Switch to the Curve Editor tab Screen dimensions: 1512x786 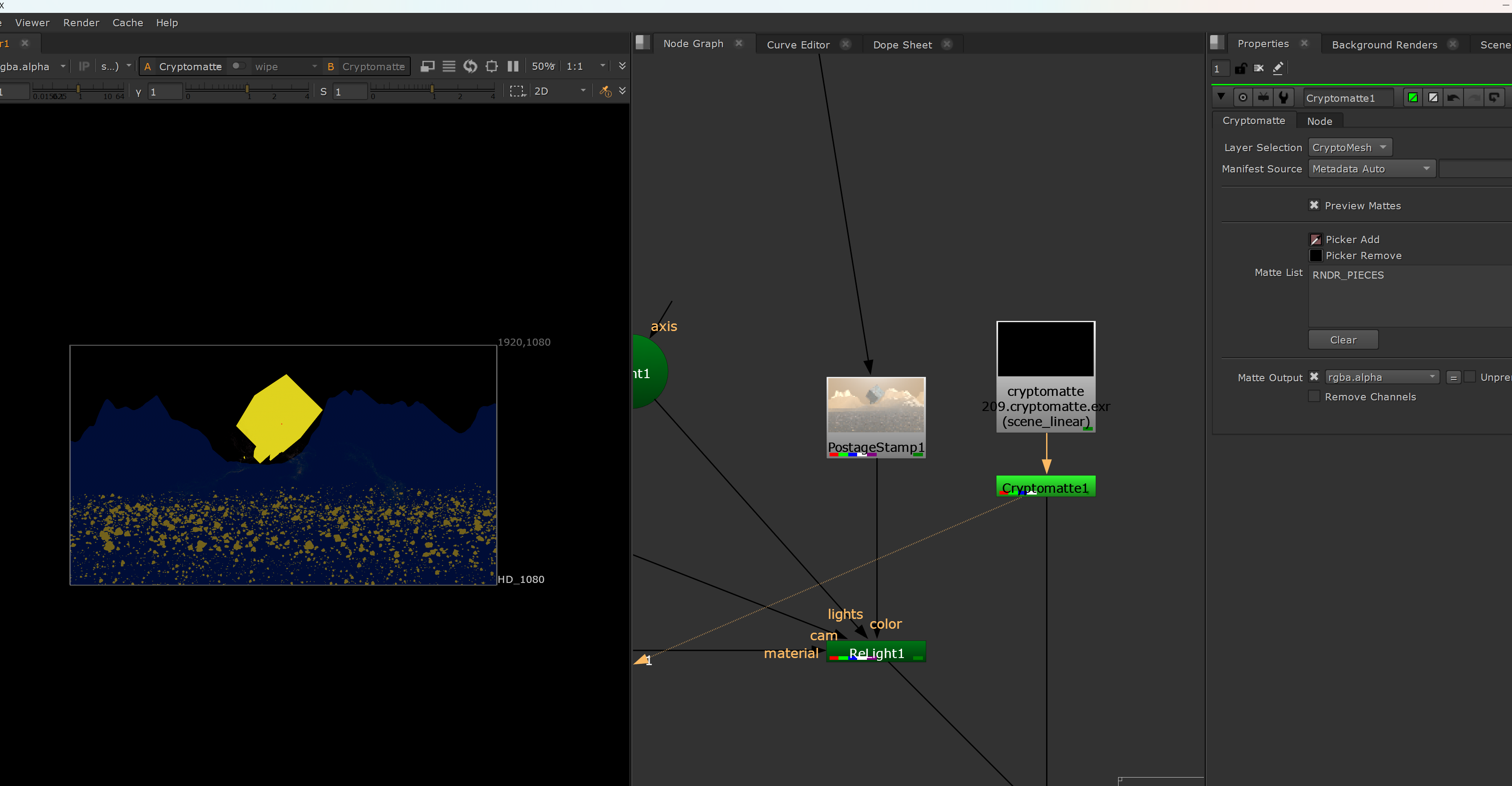(x=798, y=44)
